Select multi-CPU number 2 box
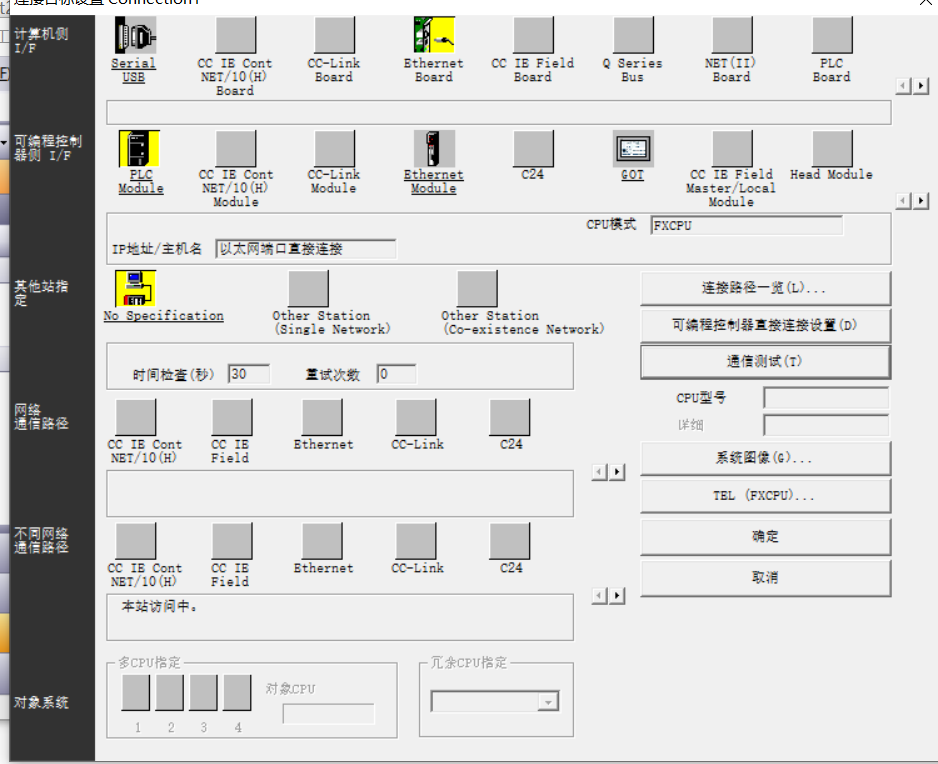 tap(170, 693)
